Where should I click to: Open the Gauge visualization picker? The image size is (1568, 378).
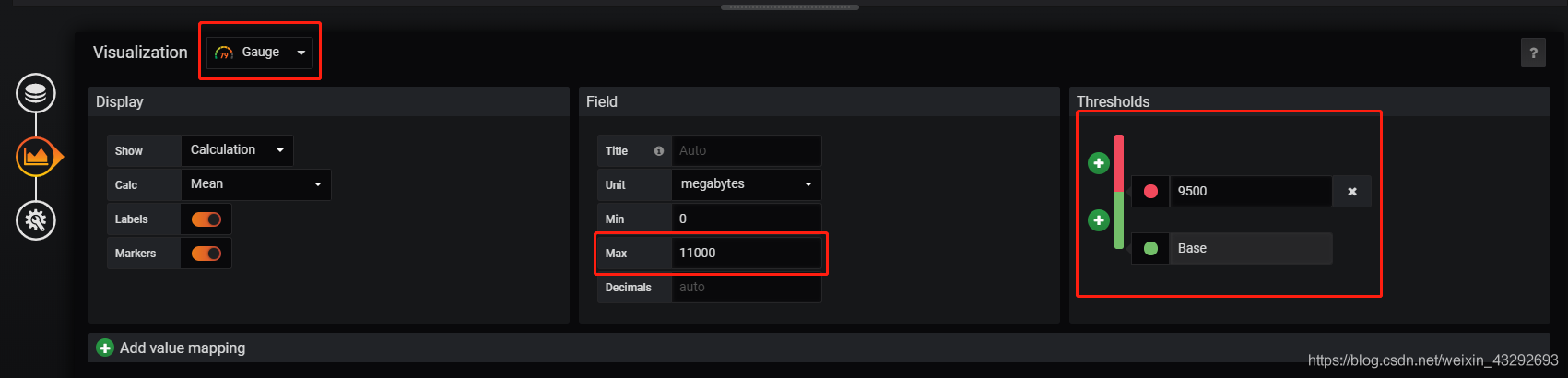click(x=260, y=53)
